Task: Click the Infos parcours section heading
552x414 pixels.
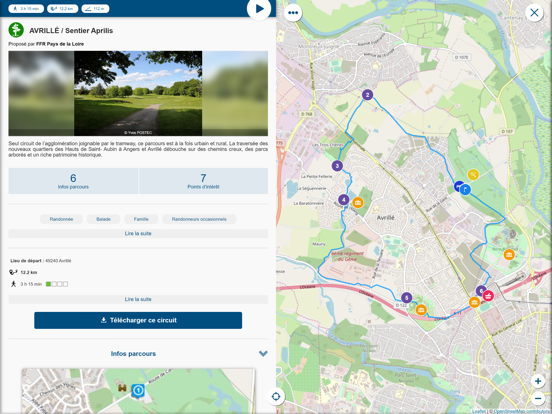Action: (133, 354)
